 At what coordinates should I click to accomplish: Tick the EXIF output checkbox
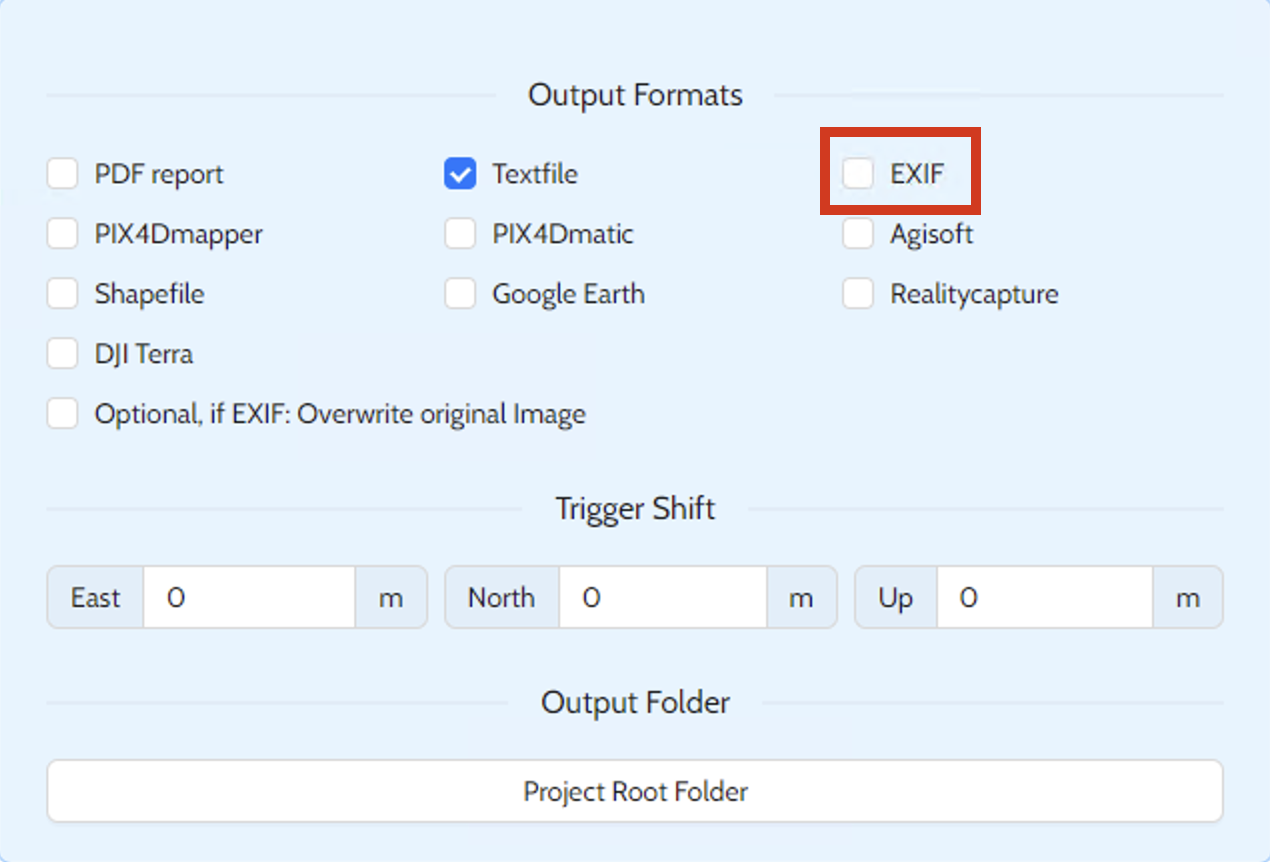pos(858,174)
